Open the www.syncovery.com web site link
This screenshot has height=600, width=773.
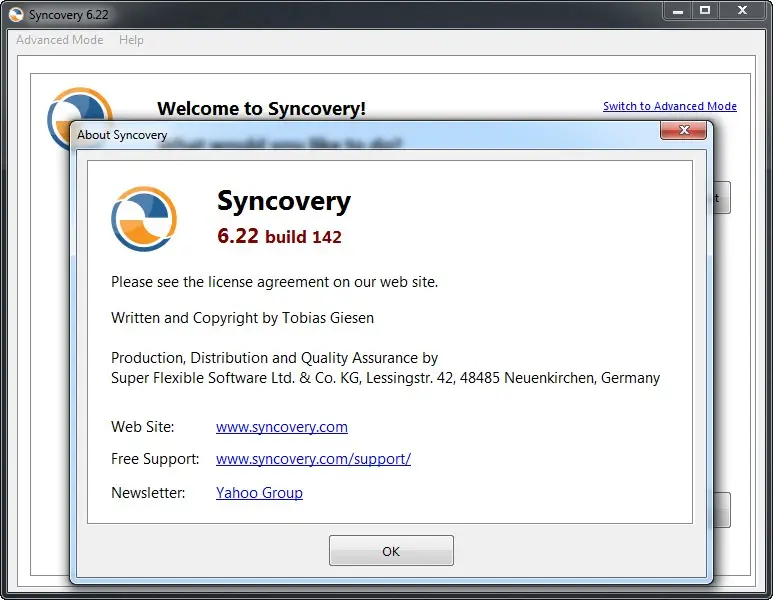coord(281,426)
